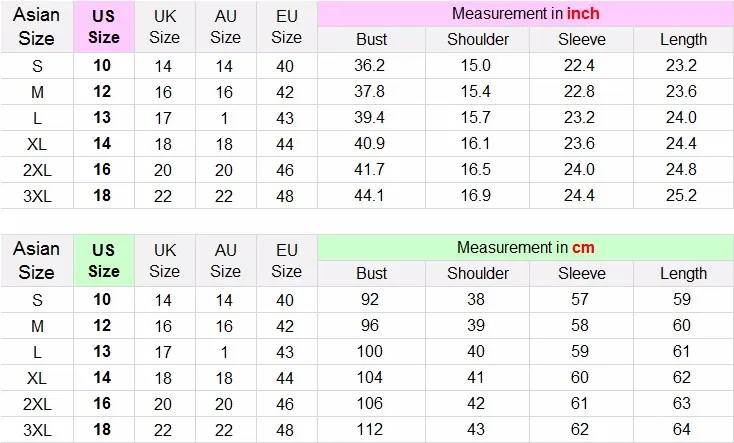Select the 15.4 shoulder value
Image resolution: width=734 pixels, height=443 pixels.
[477, 92]
